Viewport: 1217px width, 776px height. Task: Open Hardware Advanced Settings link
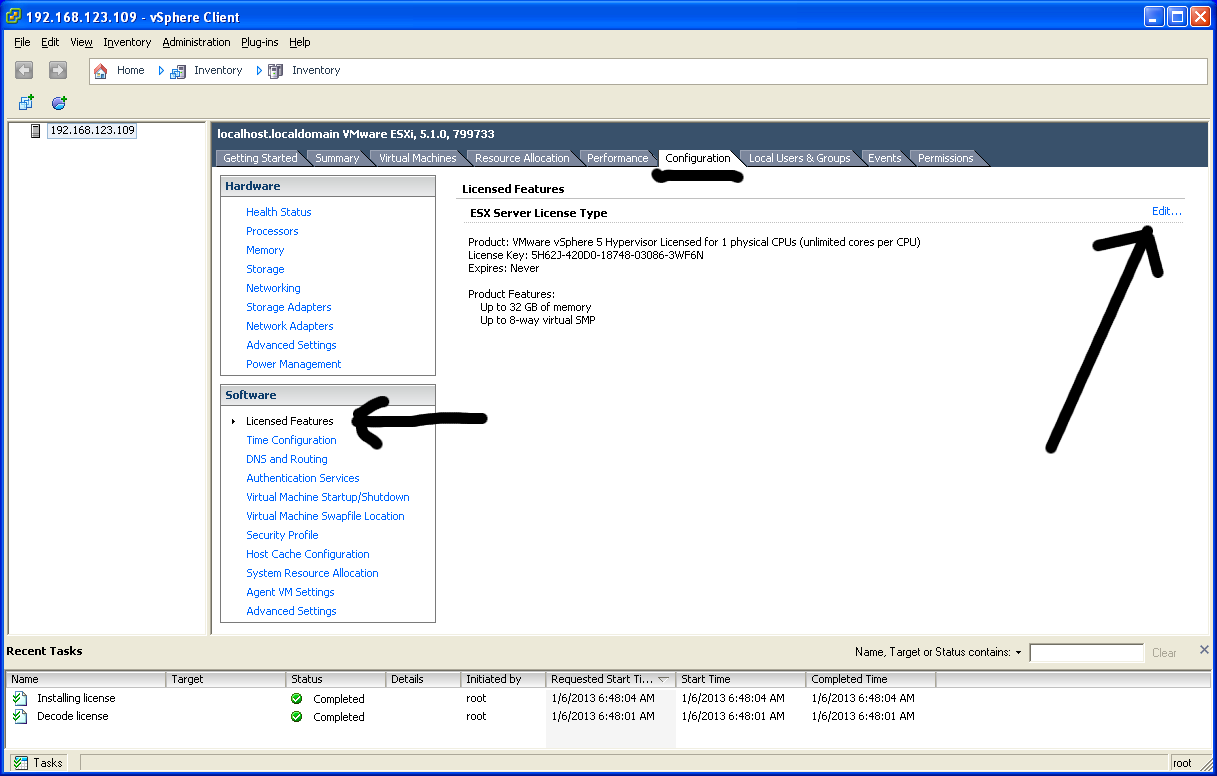click(x=291, y=345)
